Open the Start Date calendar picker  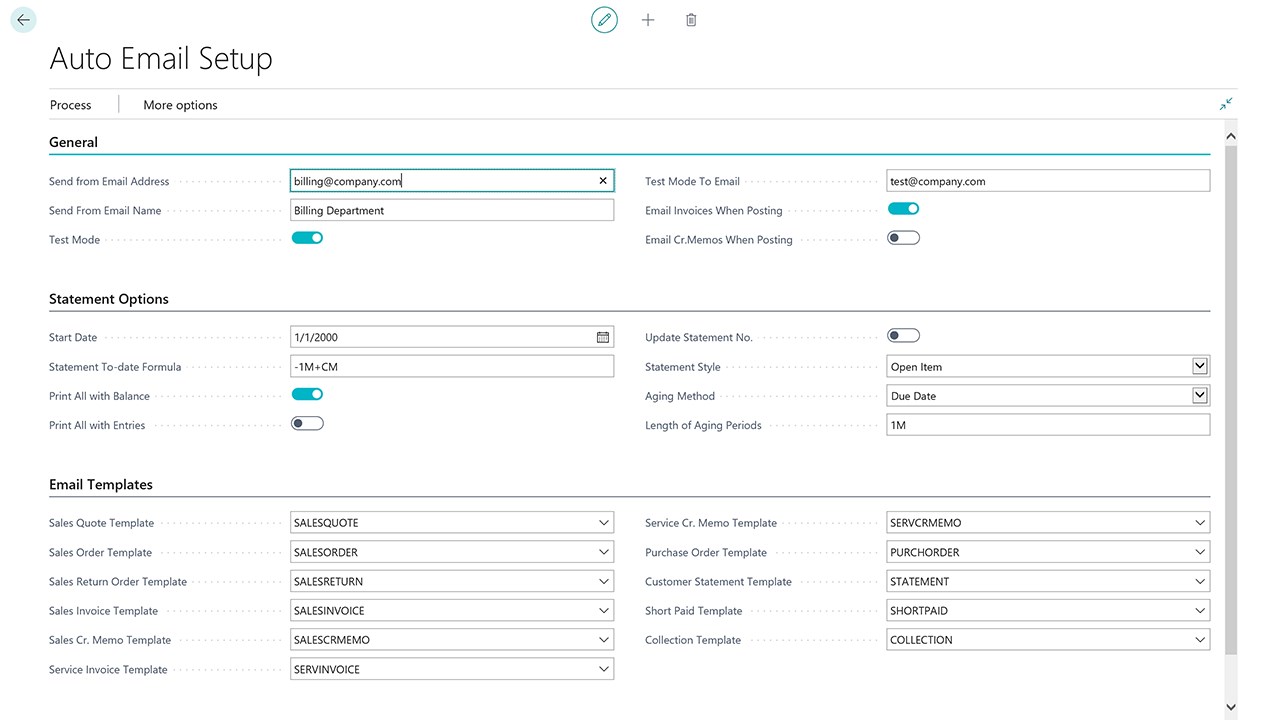tap(603, 337)
